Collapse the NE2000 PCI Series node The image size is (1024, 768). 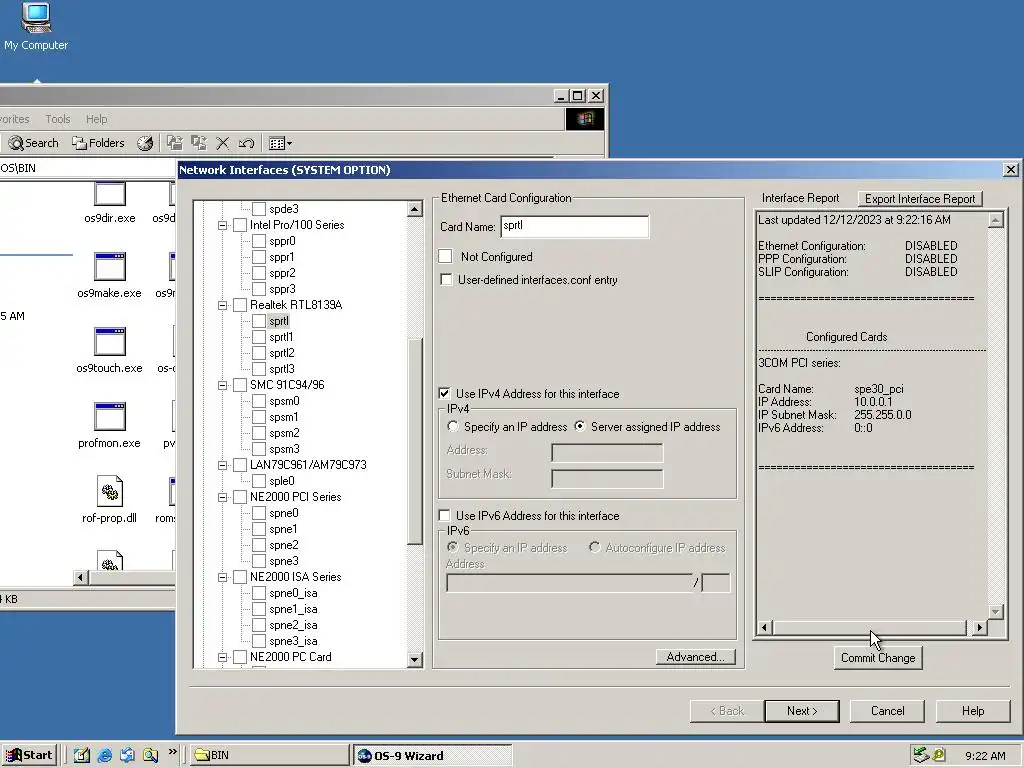pos(223,497)
